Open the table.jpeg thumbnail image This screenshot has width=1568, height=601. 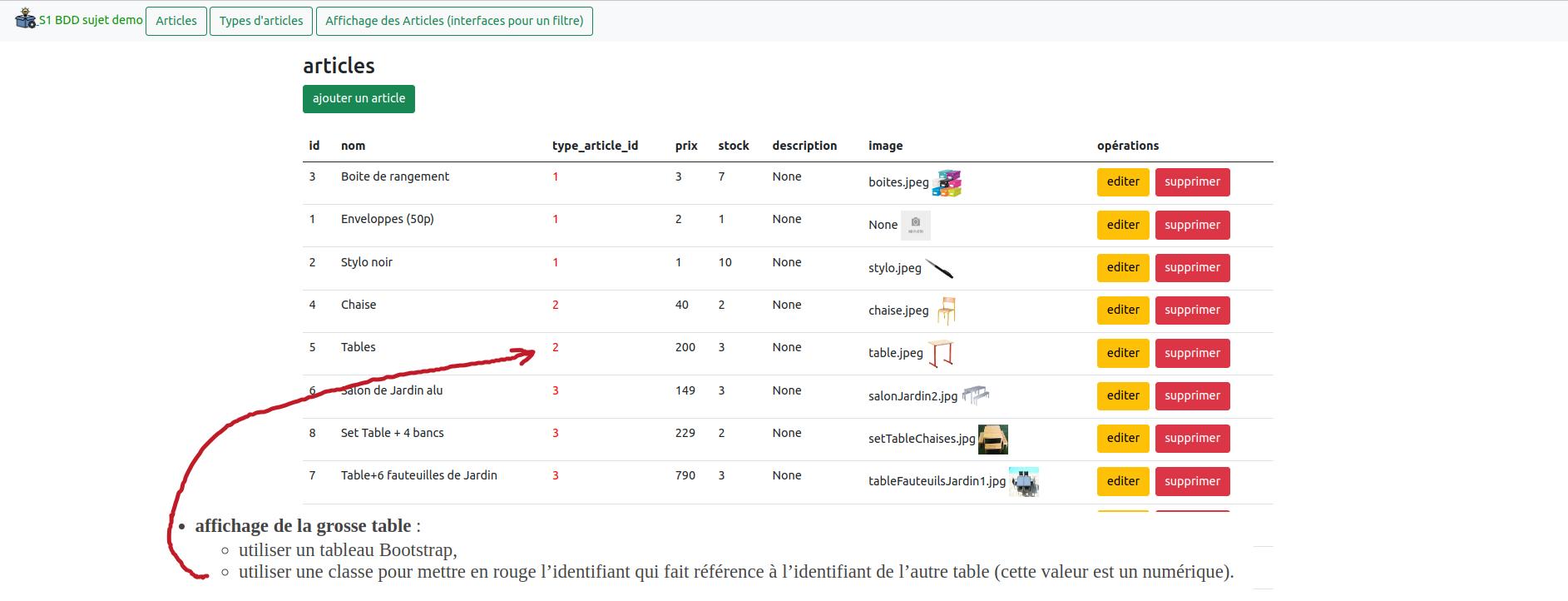tap(940, 353)
